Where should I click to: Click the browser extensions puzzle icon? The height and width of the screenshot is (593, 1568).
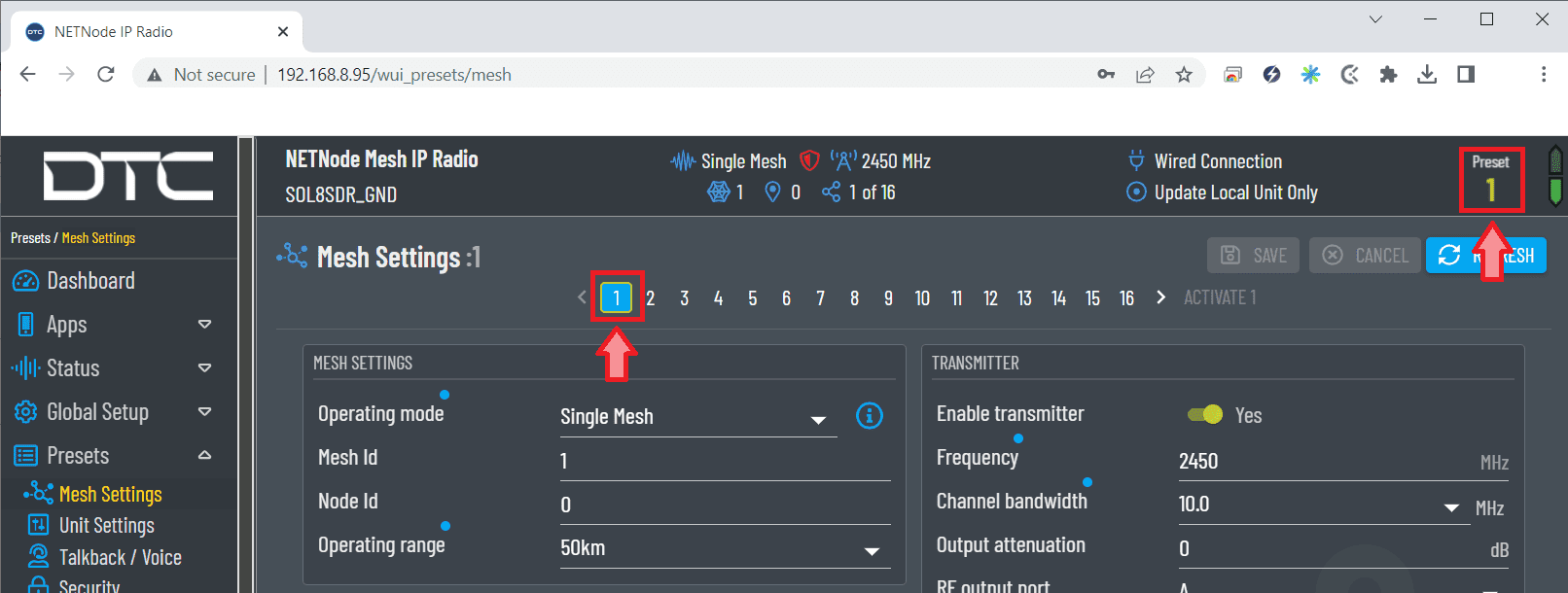coord(1388,75)
